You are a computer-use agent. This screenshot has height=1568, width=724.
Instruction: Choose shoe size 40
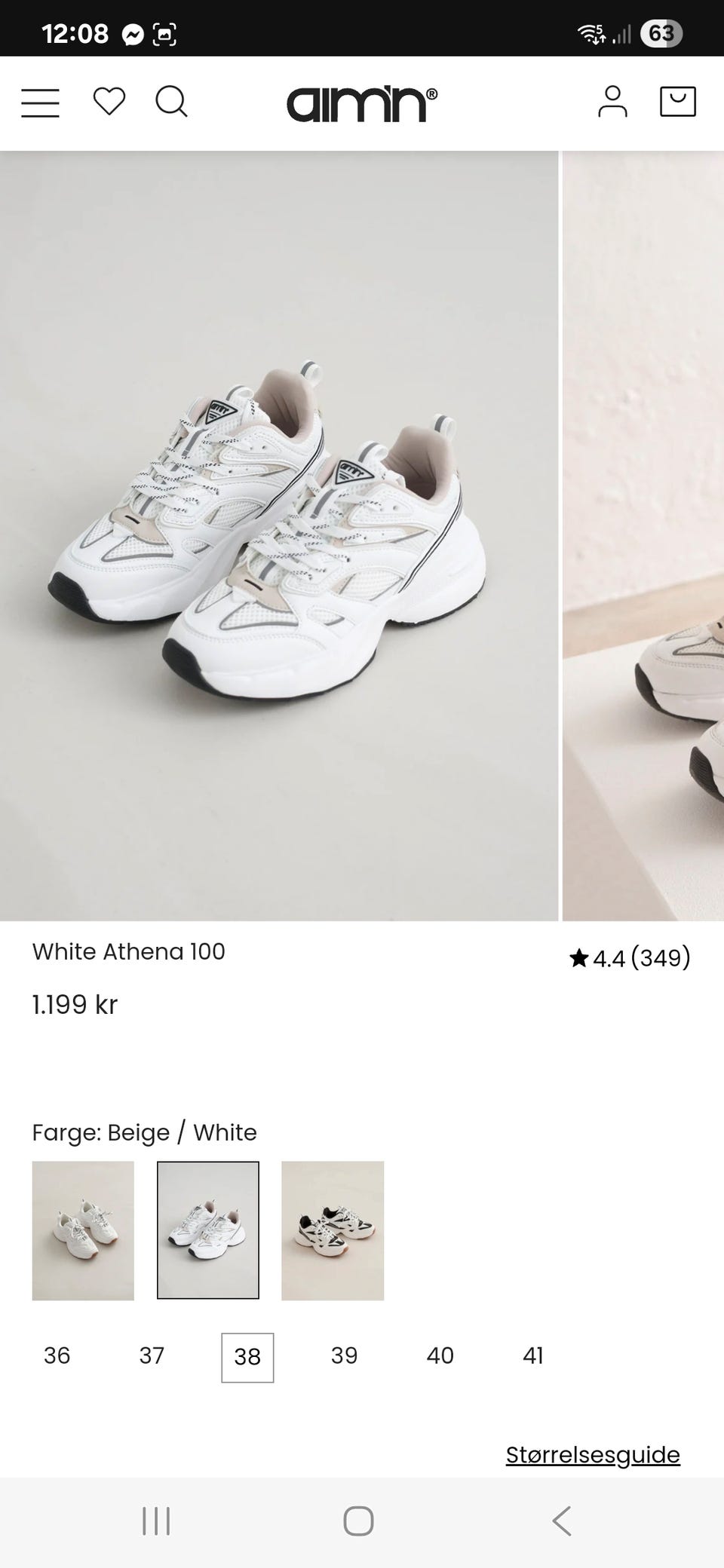coord(440,1355)
